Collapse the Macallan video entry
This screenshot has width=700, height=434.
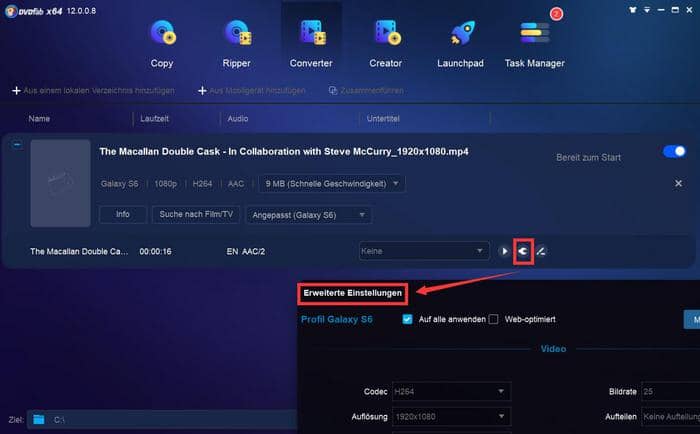[x=17, y=145]
